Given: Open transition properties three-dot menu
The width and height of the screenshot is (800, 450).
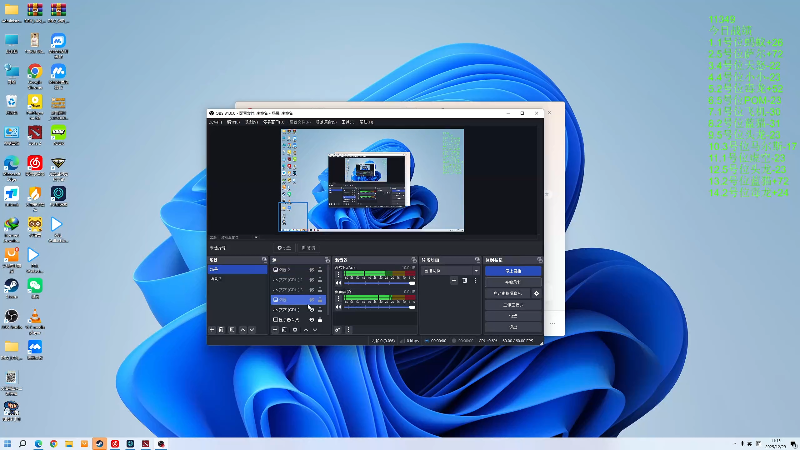Looking at the screenshot, I should click(x=476, y=281).
